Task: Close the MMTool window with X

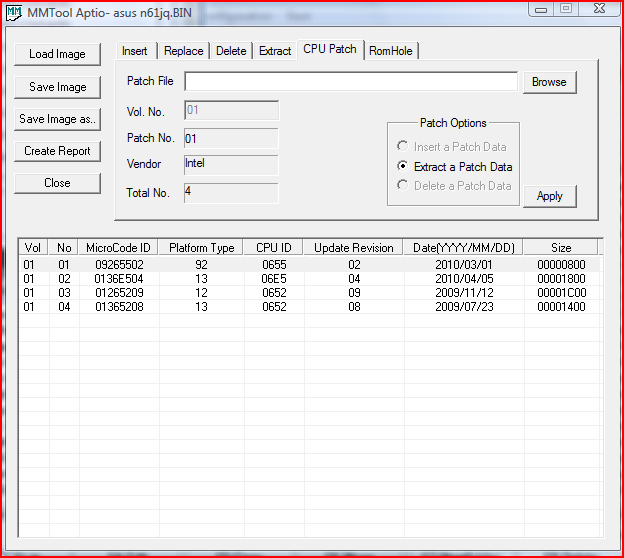Action: pyautogui.click(x=599, y=9)
